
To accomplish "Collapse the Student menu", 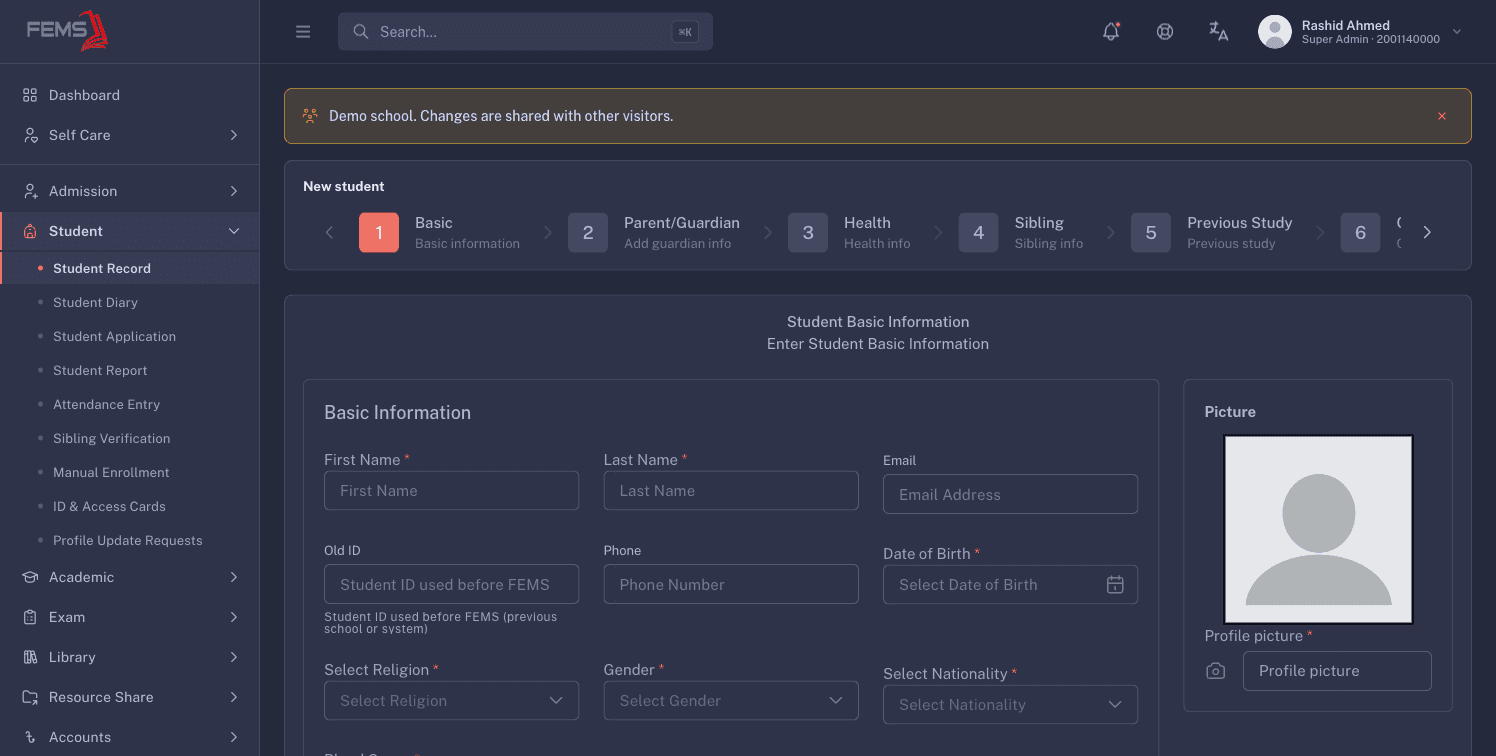I will coord(129,231).
